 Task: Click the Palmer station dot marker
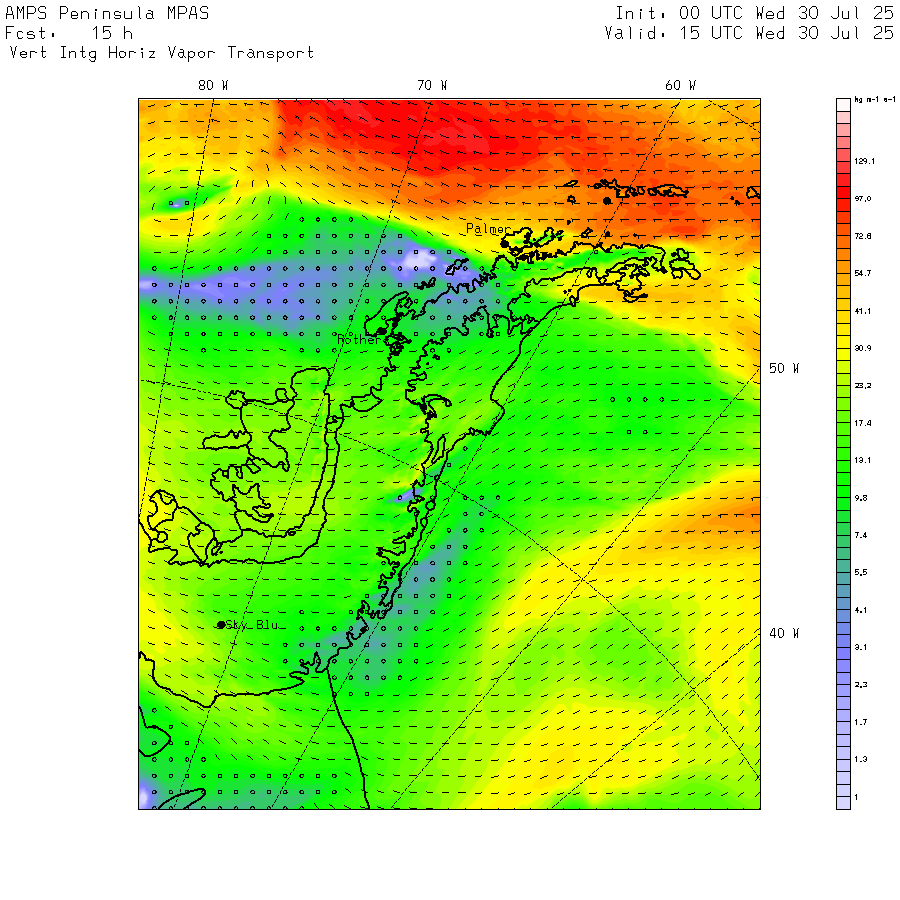504,244
